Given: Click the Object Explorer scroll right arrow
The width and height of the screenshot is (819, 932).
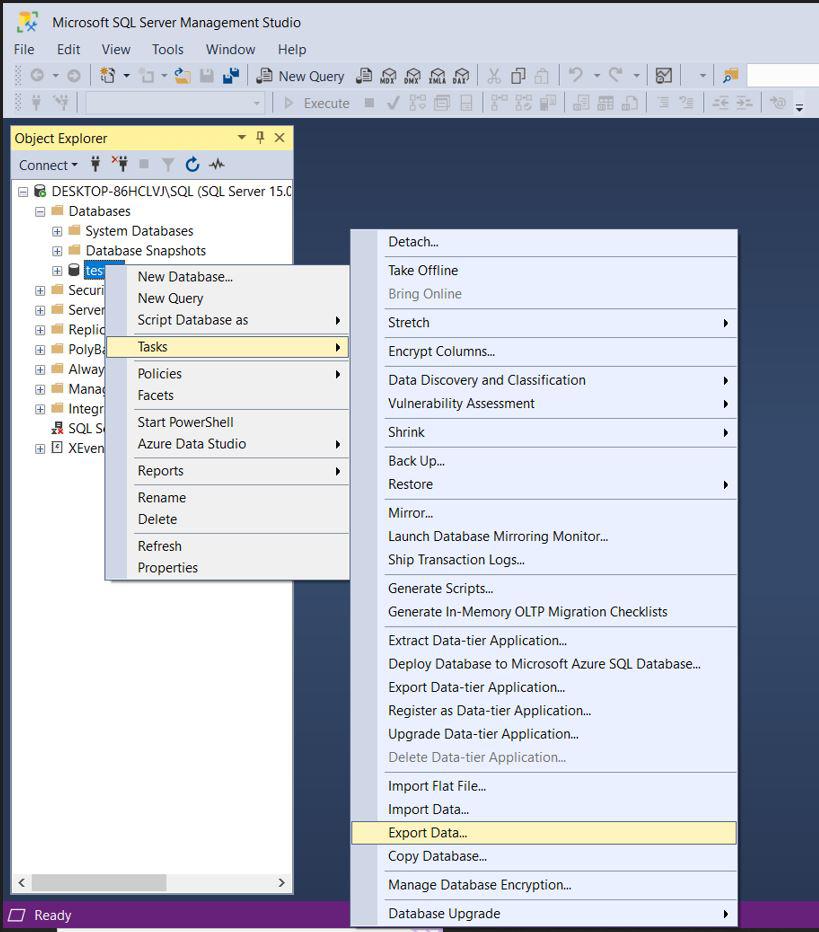Looking at the screenshot, I should [282, 883].
